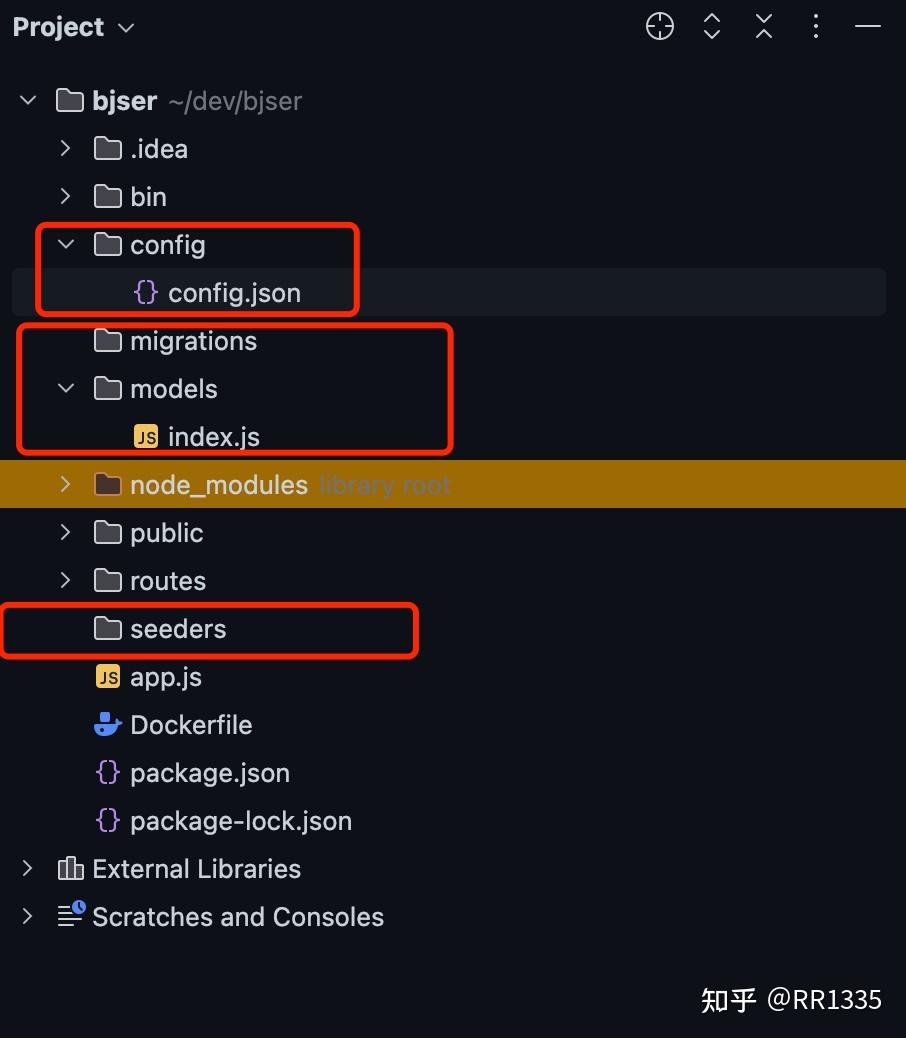
Task: Click the Scratches and Consoles icon
Action: click(70, 917)
